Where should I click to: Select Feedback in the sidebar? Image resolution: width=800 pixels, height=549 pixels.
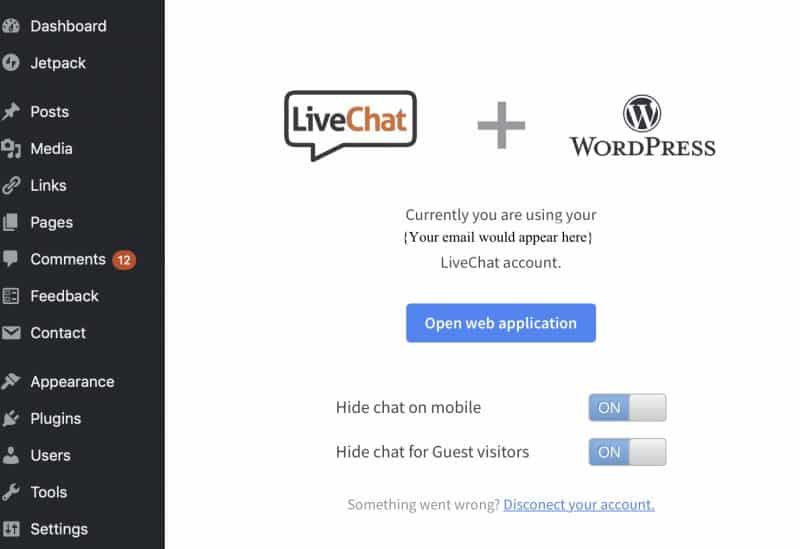coord(64,296)
